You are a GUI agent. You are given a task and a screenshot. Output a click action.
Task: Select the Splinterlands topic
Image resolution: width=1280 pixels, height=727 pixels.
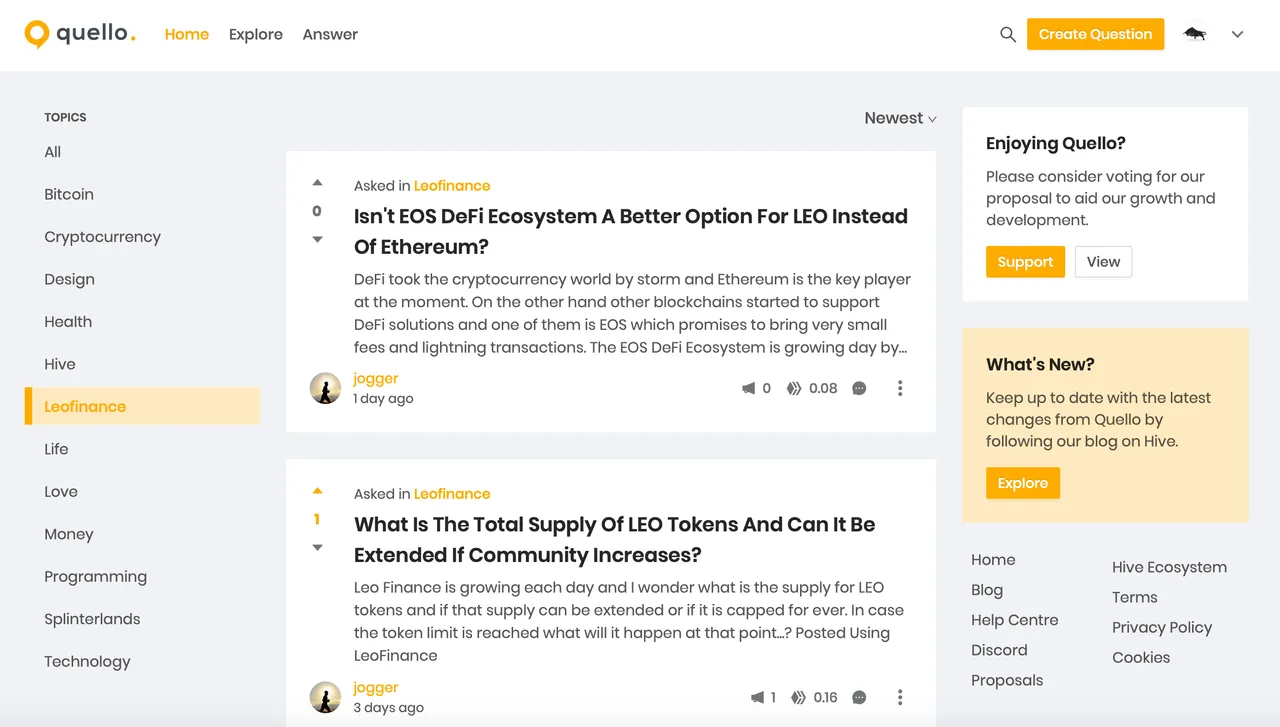pyautogui.click(x=92, y=619)
